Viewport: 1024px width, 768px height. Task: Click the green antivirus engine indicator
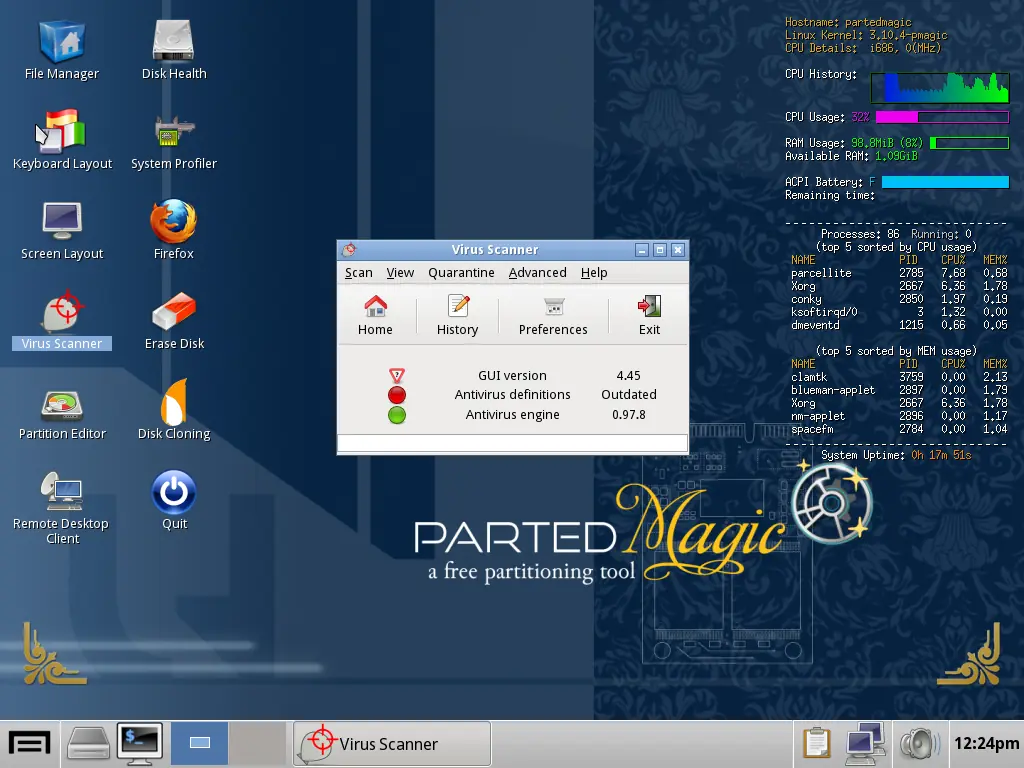point(396,415)
